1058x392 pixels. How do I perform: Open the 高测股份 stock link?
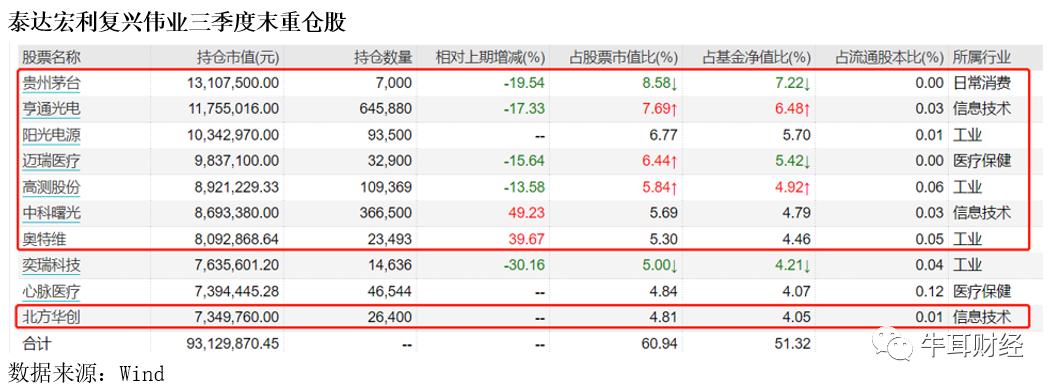tap(51, 187)
